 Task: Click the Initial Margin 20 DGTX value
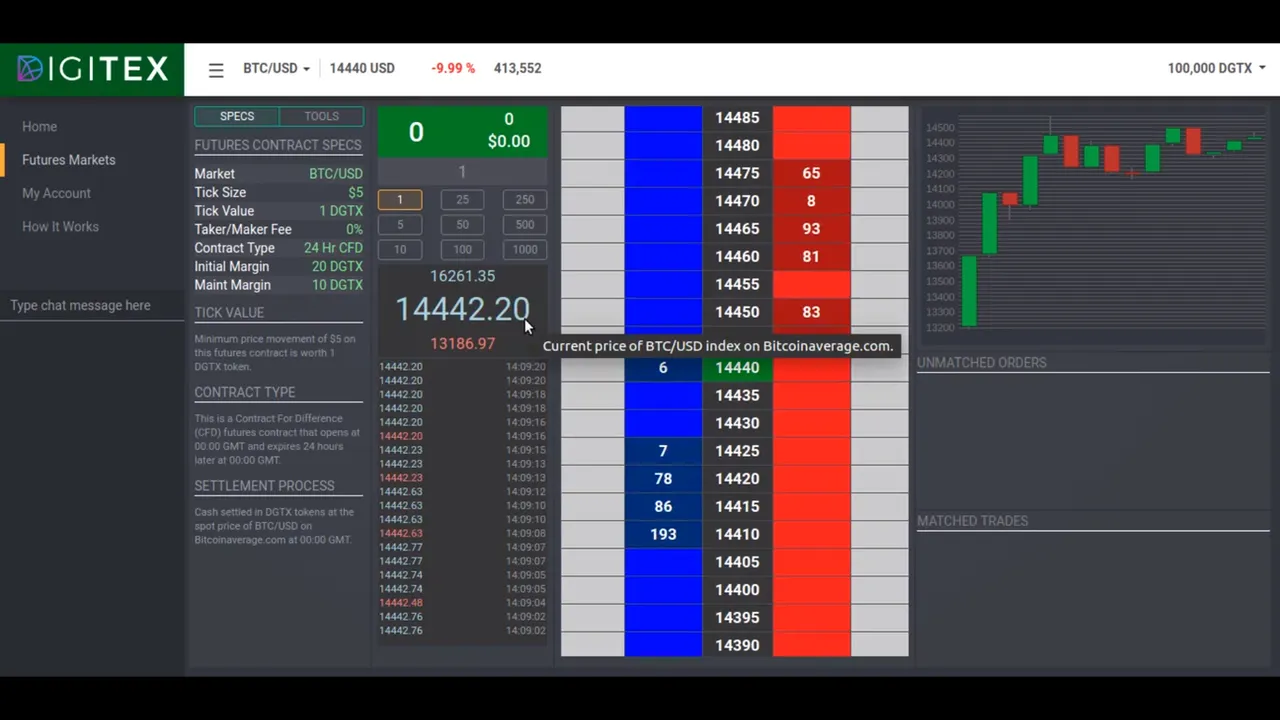pos(337,267)
